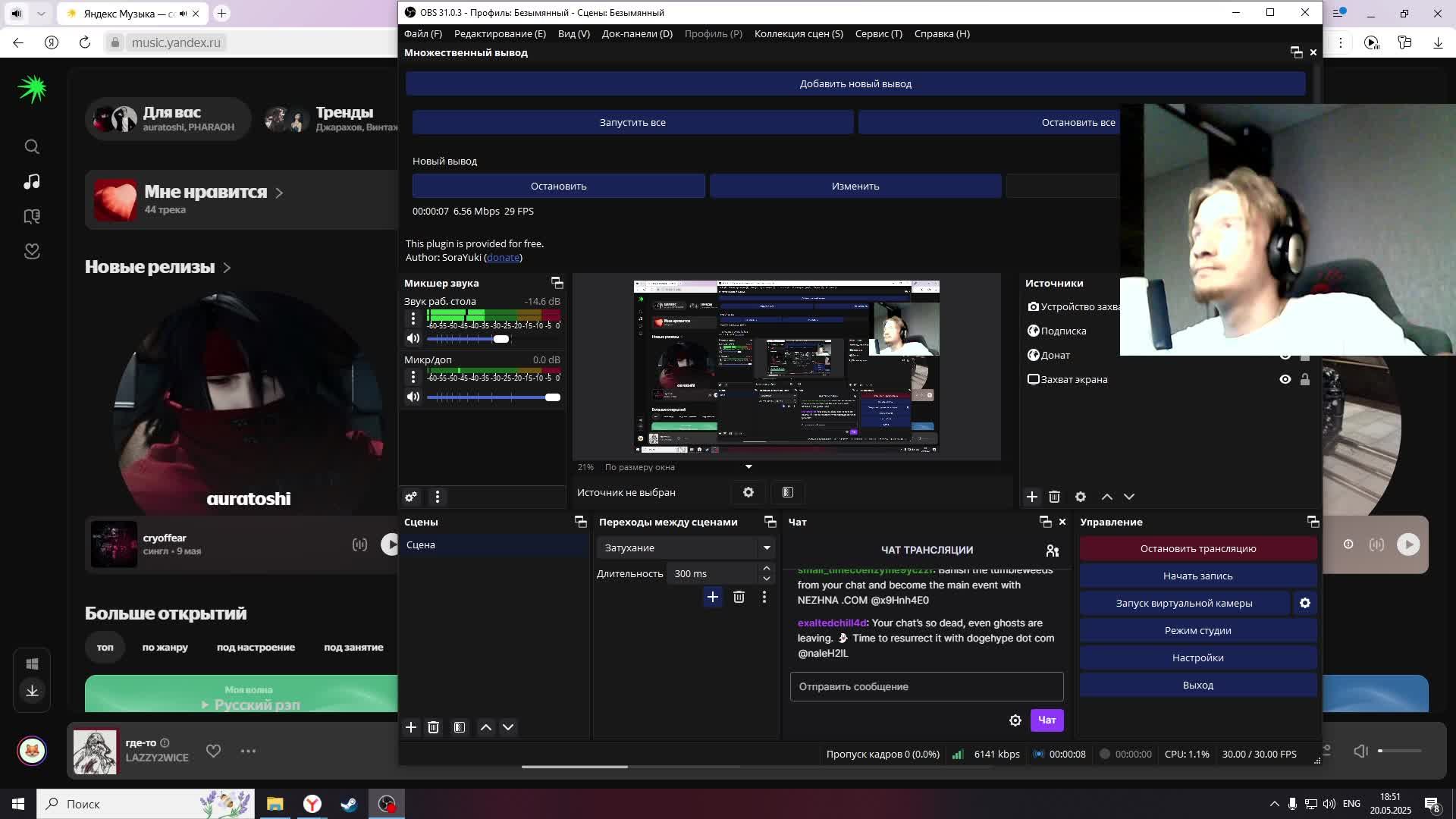Open scene filters icon in Scenes panel

[460, 727]
